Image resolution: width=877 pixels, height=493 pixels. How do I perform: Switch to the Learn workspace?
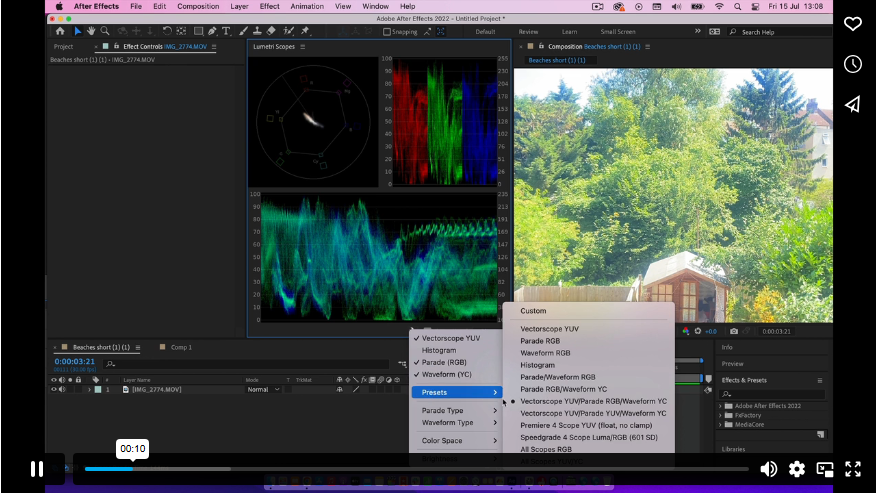point(569,32)
